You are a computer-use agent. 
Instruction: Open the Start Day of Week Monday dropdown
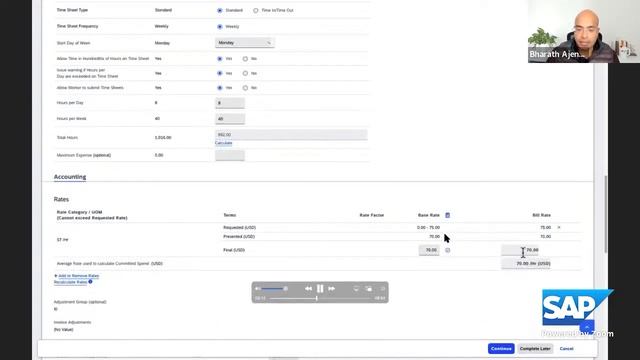(x=244, y=42)
